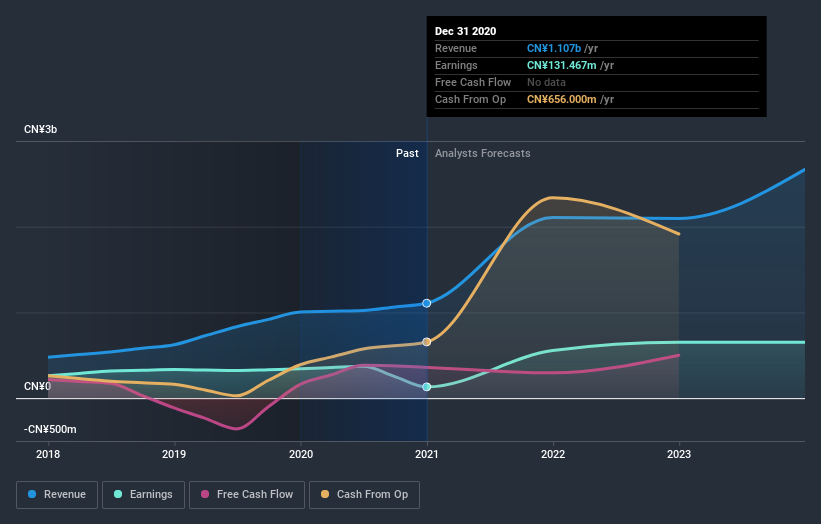
Task: Click the 2023 x-axis label
Action: pos(679,454)
